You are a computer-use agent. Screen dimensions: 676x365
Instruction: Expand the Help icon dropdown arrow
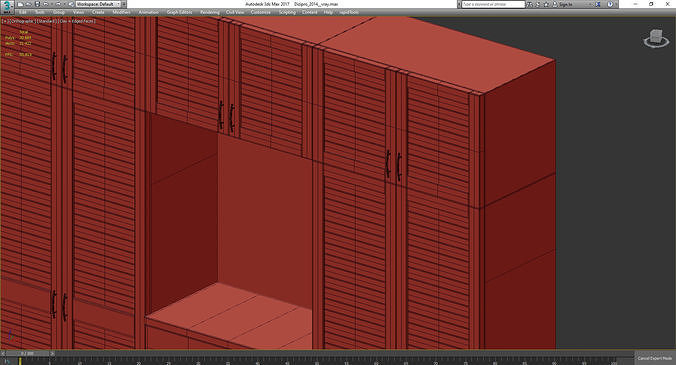click(617, 4)
